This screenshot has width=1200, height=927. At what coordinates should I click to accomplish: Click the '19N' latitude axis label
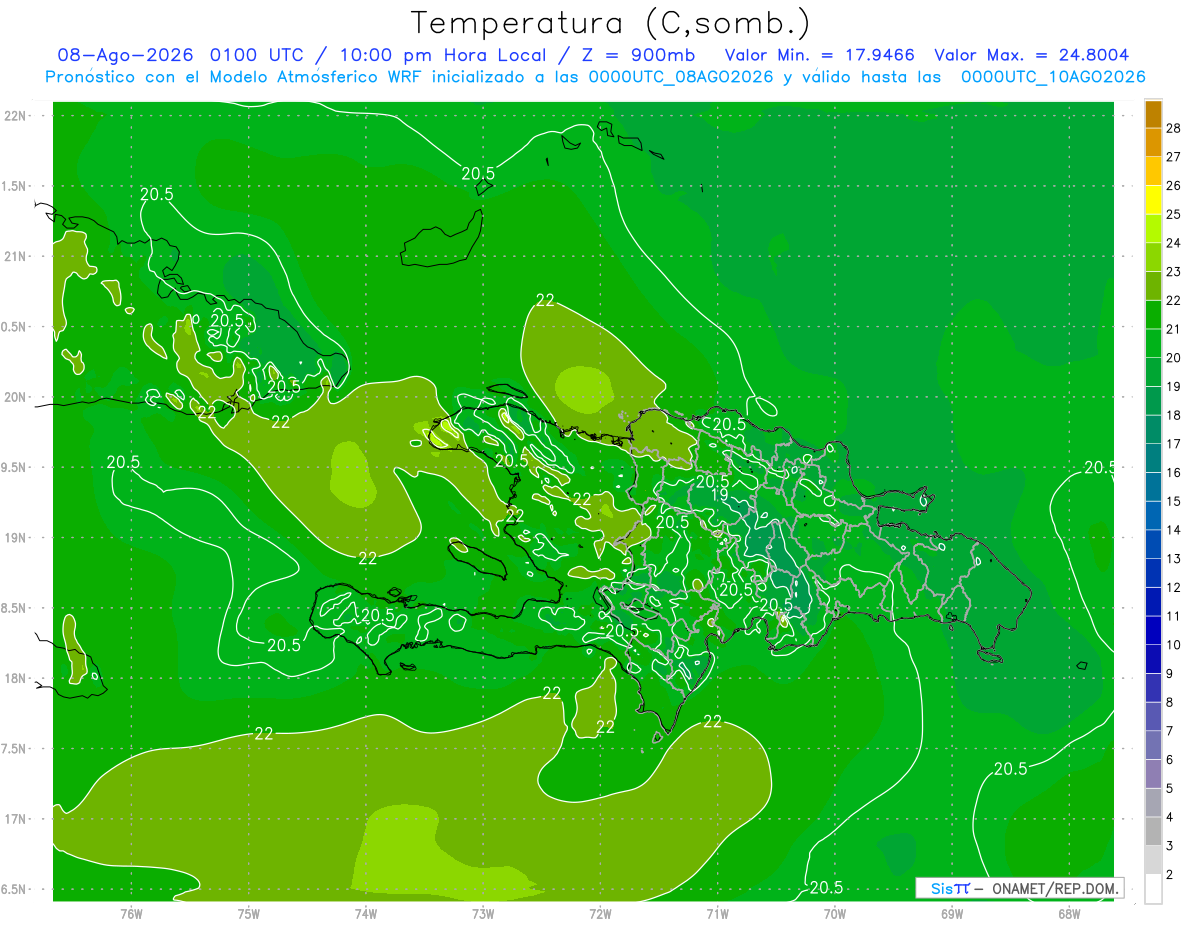click(x=17, y=538)
